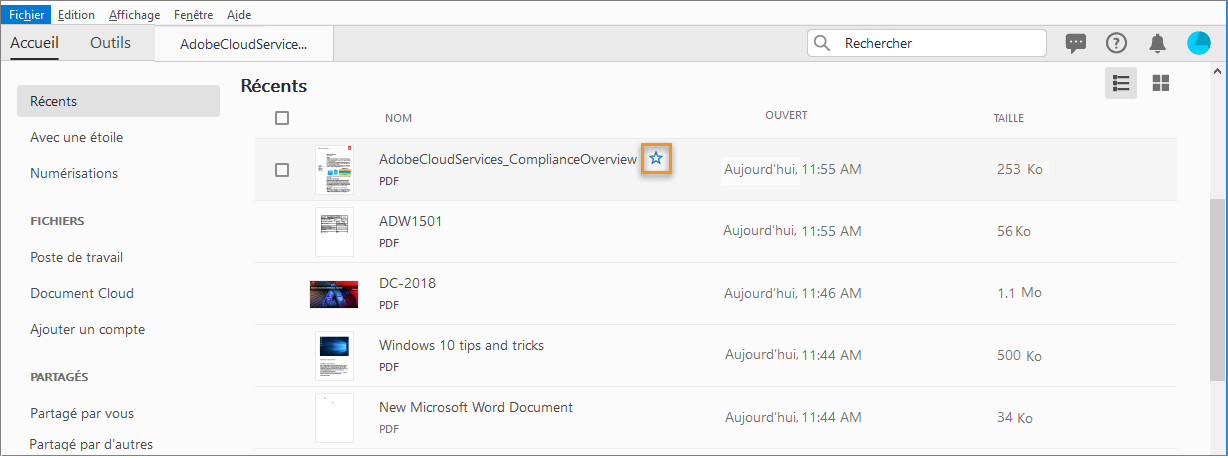Click Ajouter un compte
This screenshot has height=458, width=1228.
tap(88, 329)
